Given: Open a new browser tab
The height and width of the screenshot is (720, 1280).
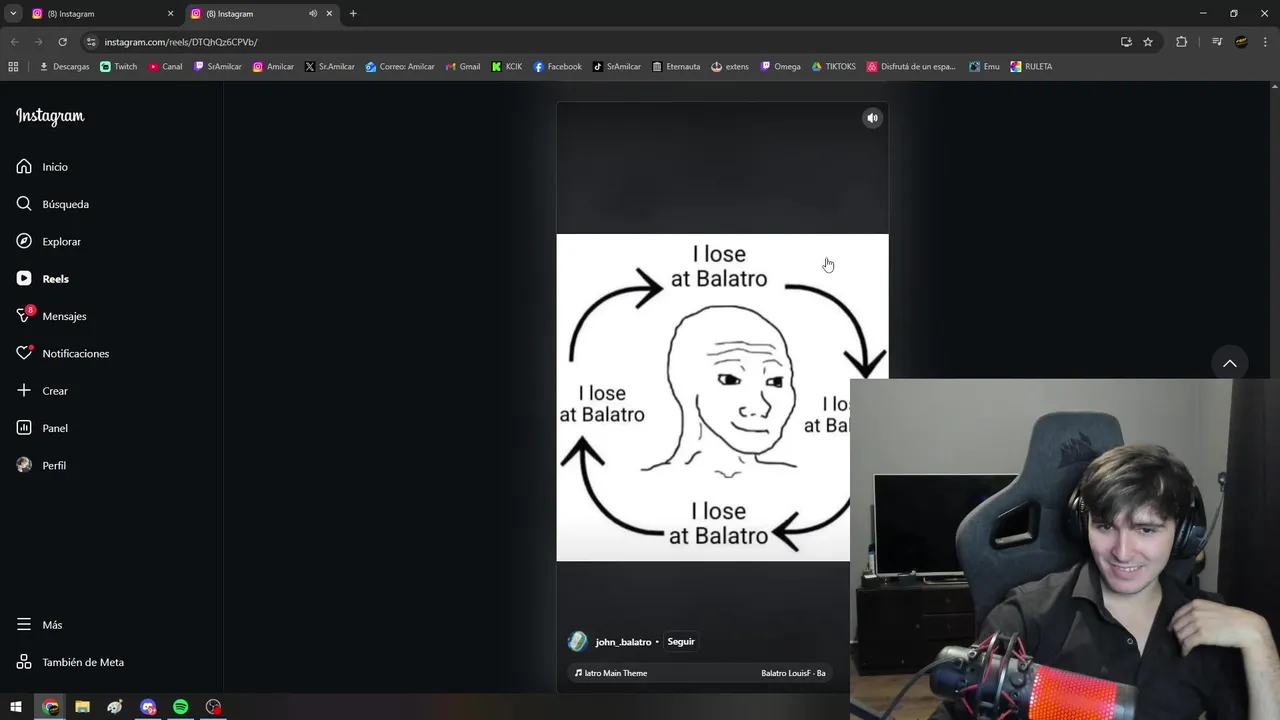Looking at the screenshot, I should tap(353, 14).
